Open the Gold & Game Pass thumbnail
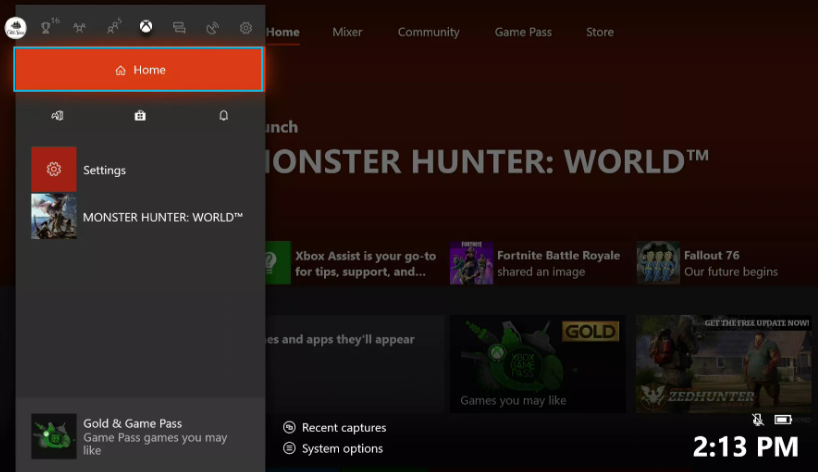This screenshot has width=818, height=472. [x=54, y=437]
